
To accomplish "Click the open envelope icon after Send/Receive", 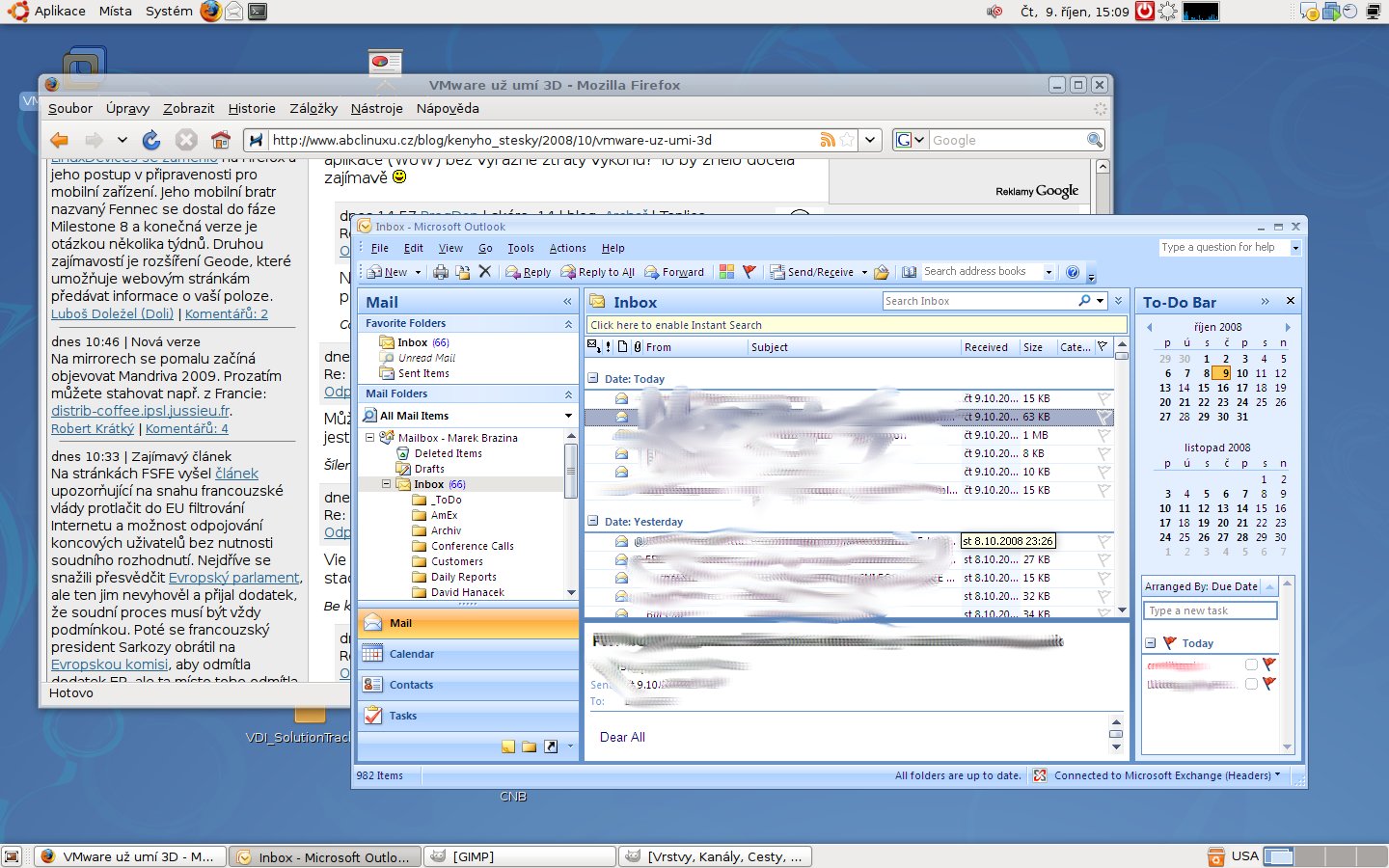I will coord(881,272).
